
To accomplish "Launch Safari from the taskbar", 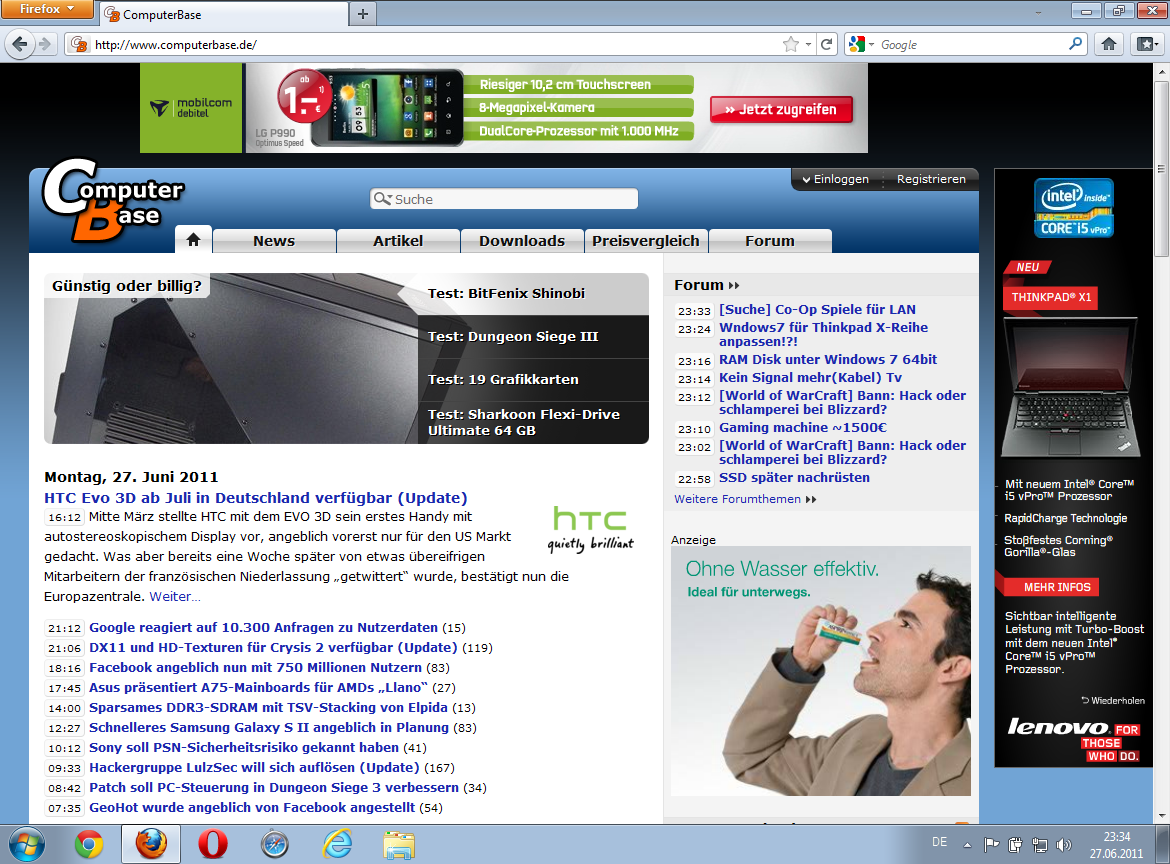I will click(275, 845).
